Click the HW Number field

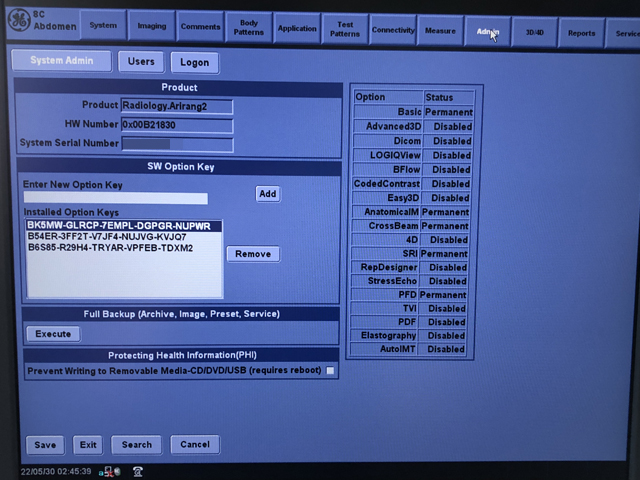pyautogui.click(x=177, y=125)
